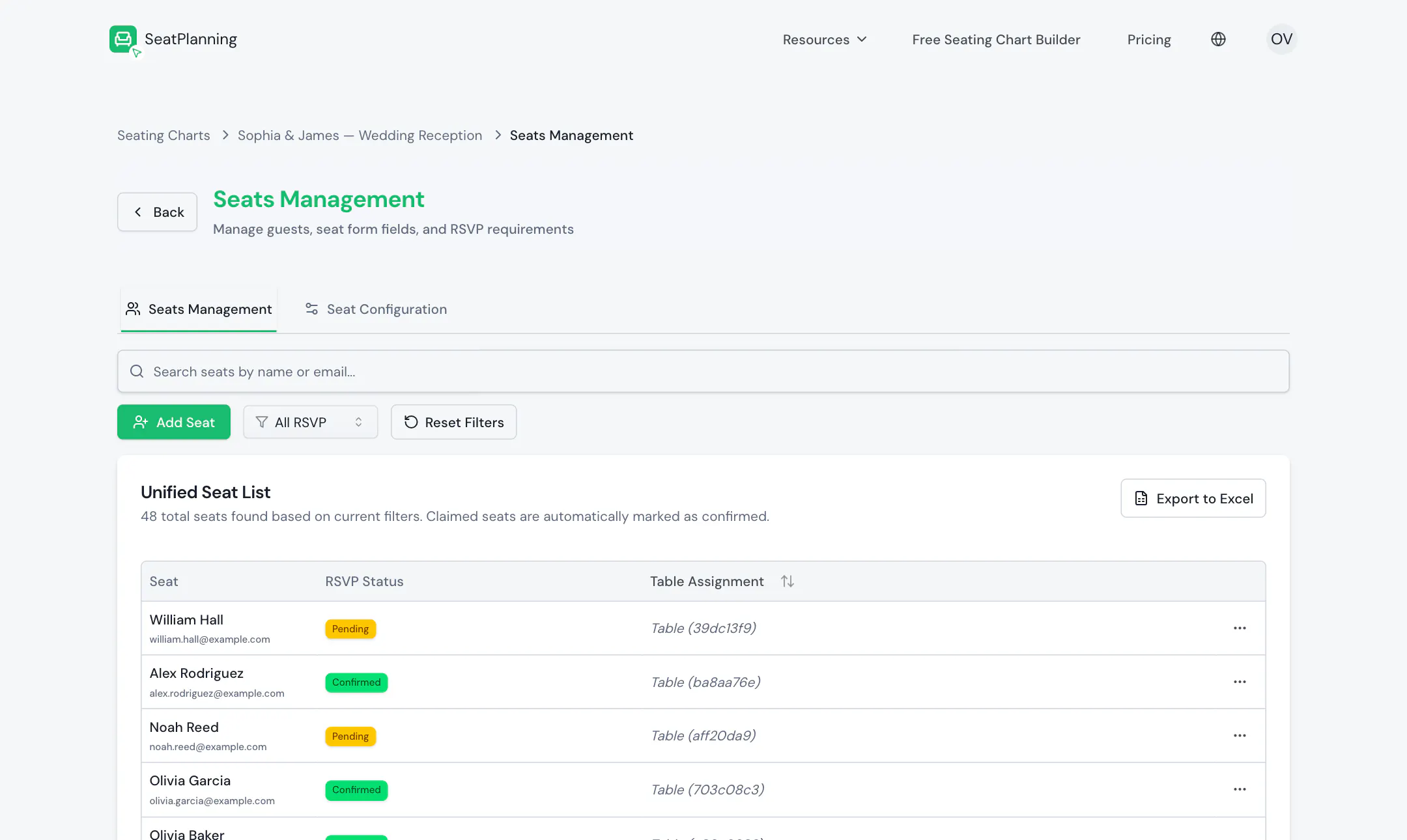This screenshot has height=840, width=1407.
Task: Open Sophia & James Wedding Reception breadcrumb
Action: coord(360,135)
